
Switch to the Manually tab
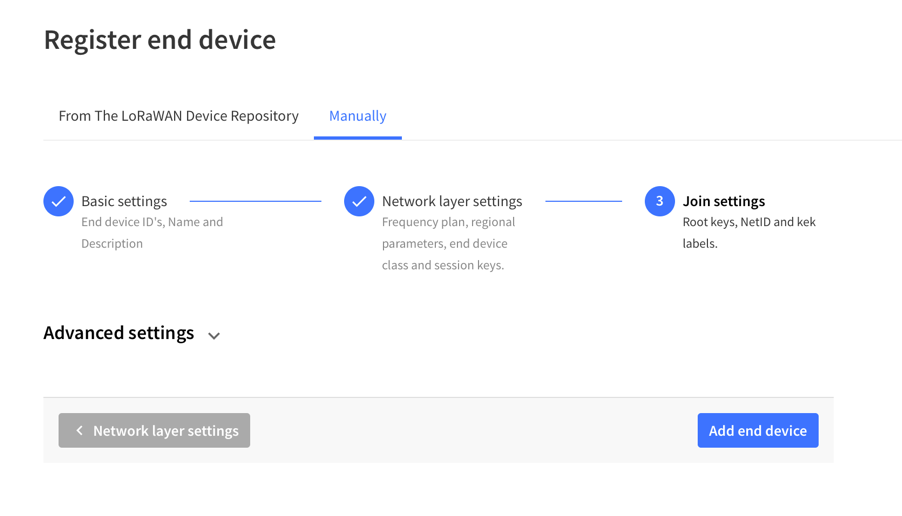tap(357, 116)
